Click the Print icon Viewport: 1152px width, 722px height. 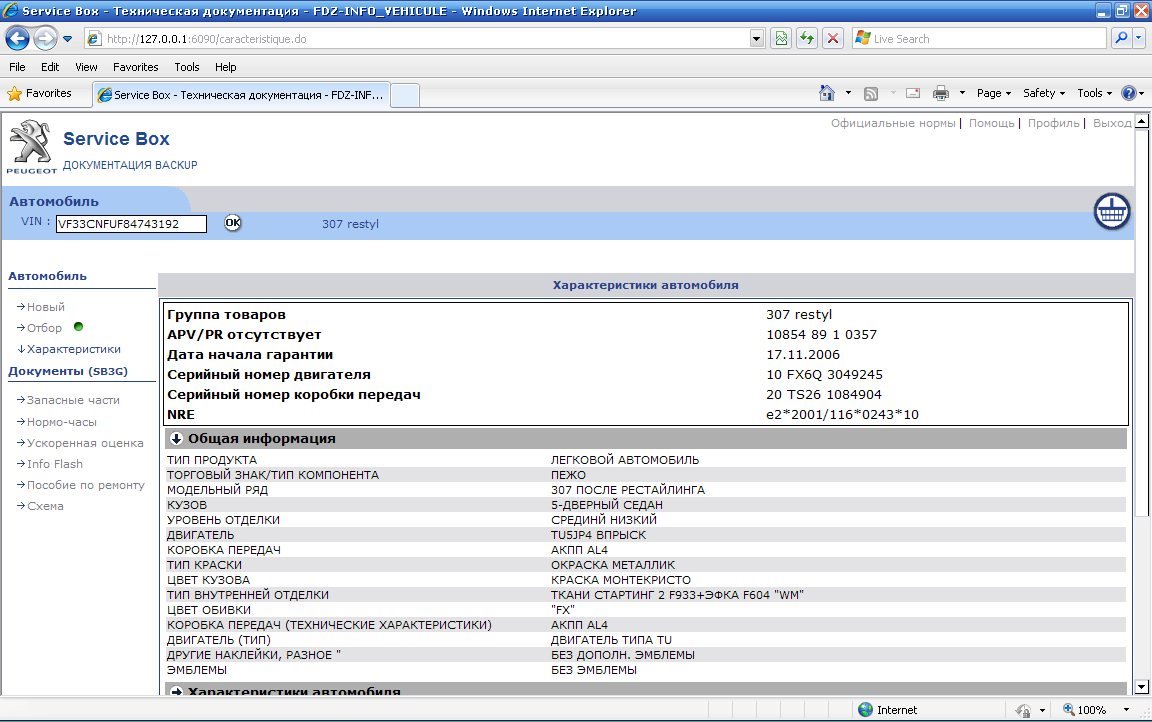tap(940, 93)
